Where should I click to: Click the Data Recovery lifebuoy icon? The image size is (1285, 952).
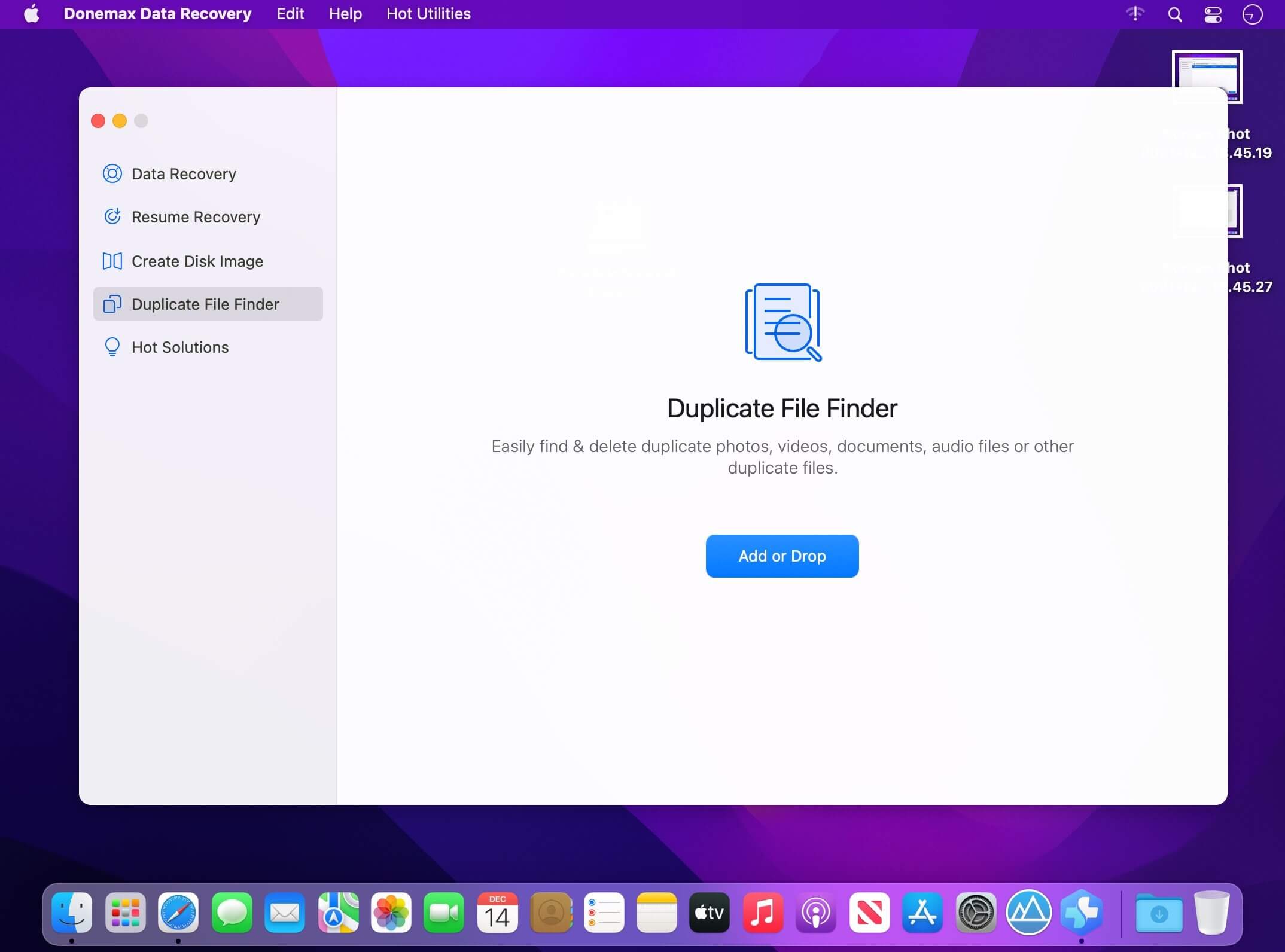click(x=112, y=173)
